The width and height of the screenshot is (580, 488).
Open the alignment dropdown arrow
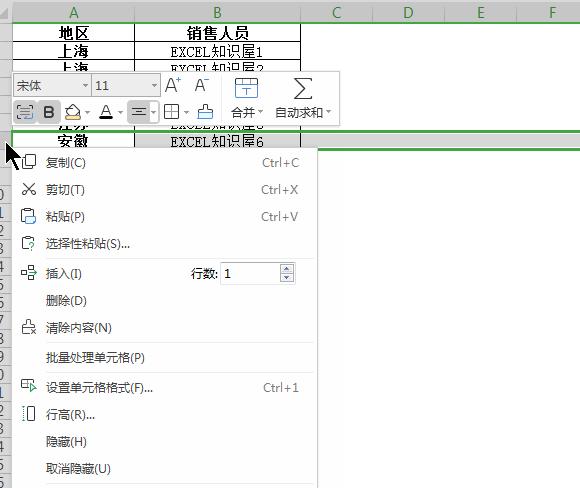click(154, 112)
